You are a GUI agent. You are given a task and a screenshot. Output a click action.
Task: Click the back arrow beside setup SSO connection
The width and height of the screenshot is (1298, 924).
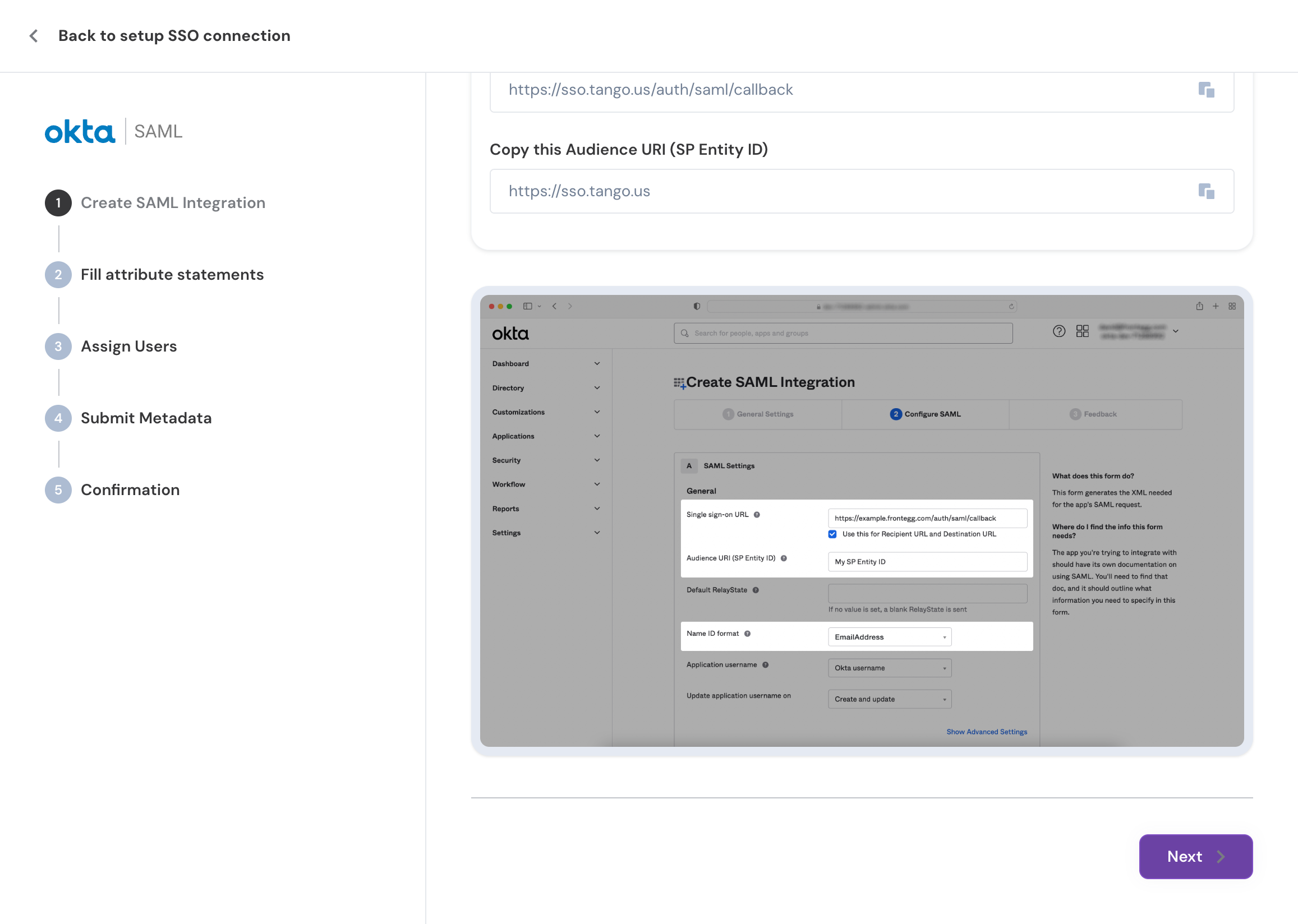tap(34, 36)
